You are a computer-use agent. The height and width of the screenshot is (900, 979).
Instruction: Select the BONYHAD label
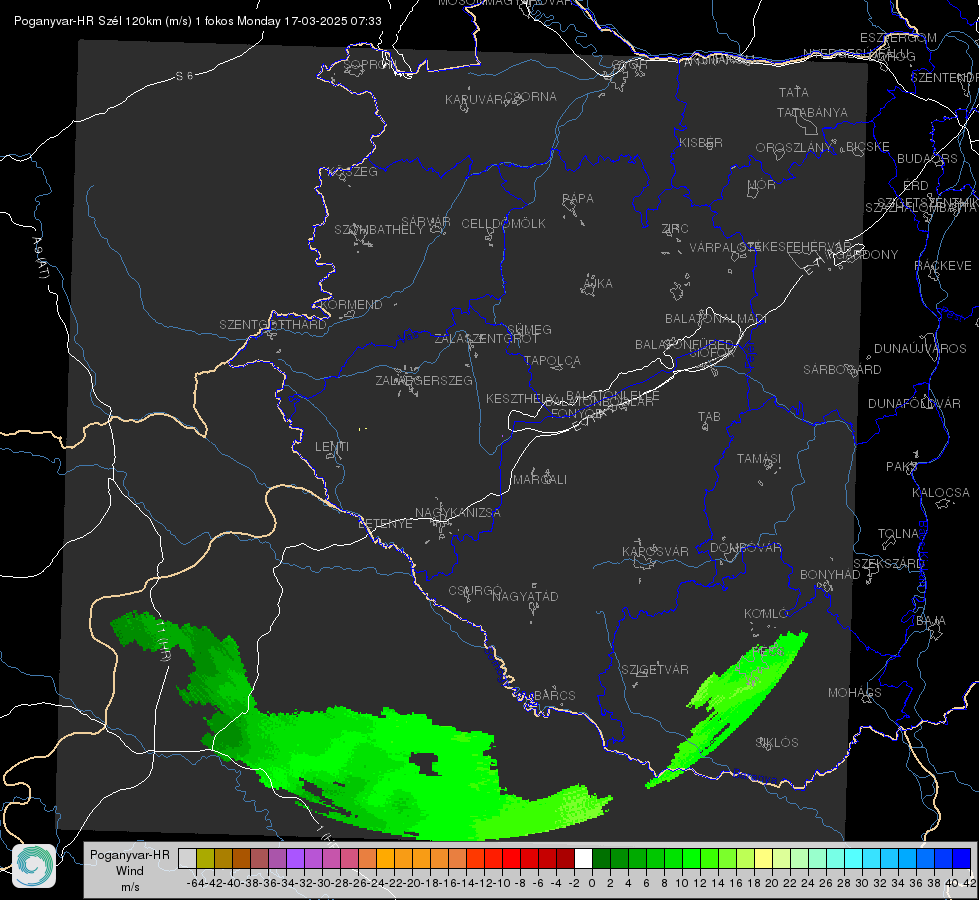point(830,575)
